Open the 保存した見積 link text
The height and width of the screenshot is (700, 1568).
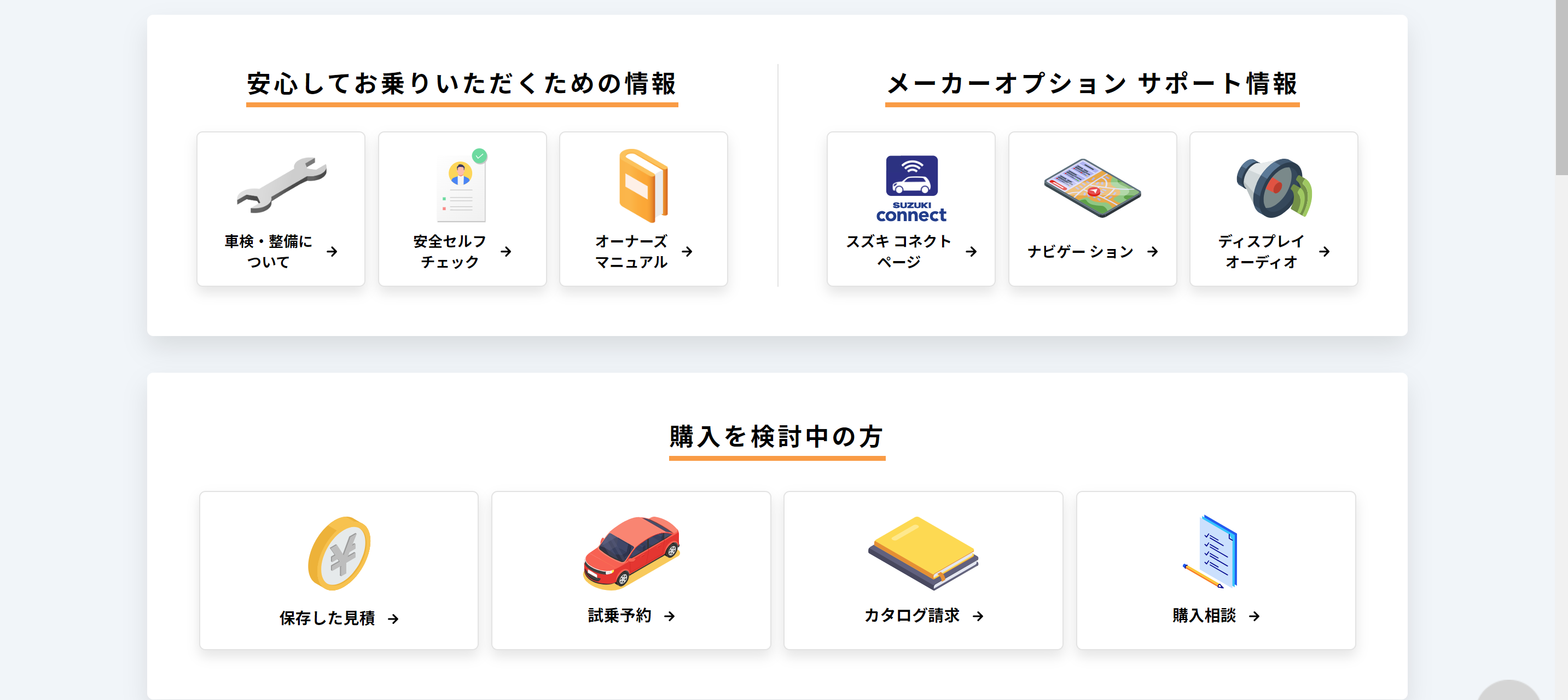(x=328, y=618)
